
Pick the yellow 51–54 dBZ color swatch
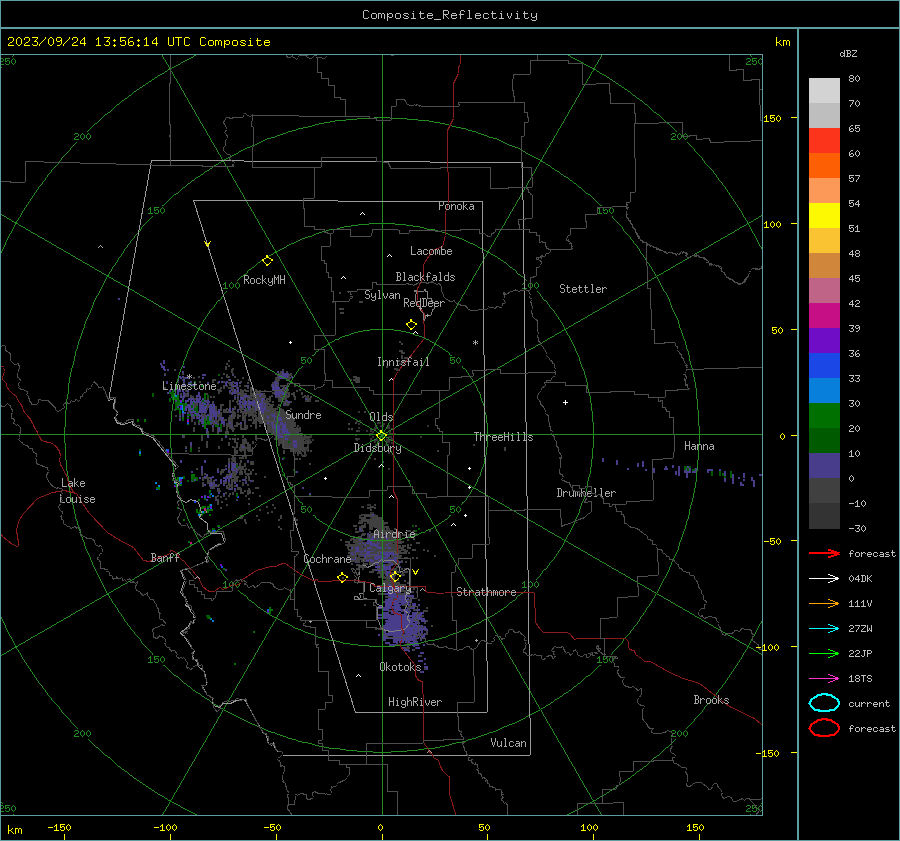point(824,216)
